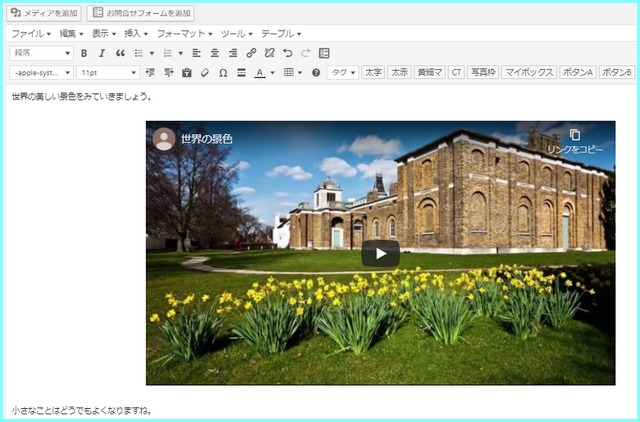Screen dimensions: 640x422
Task: Play the embedded 世界の景色 video
Action: pyautogui.click(x=380, y=253)
